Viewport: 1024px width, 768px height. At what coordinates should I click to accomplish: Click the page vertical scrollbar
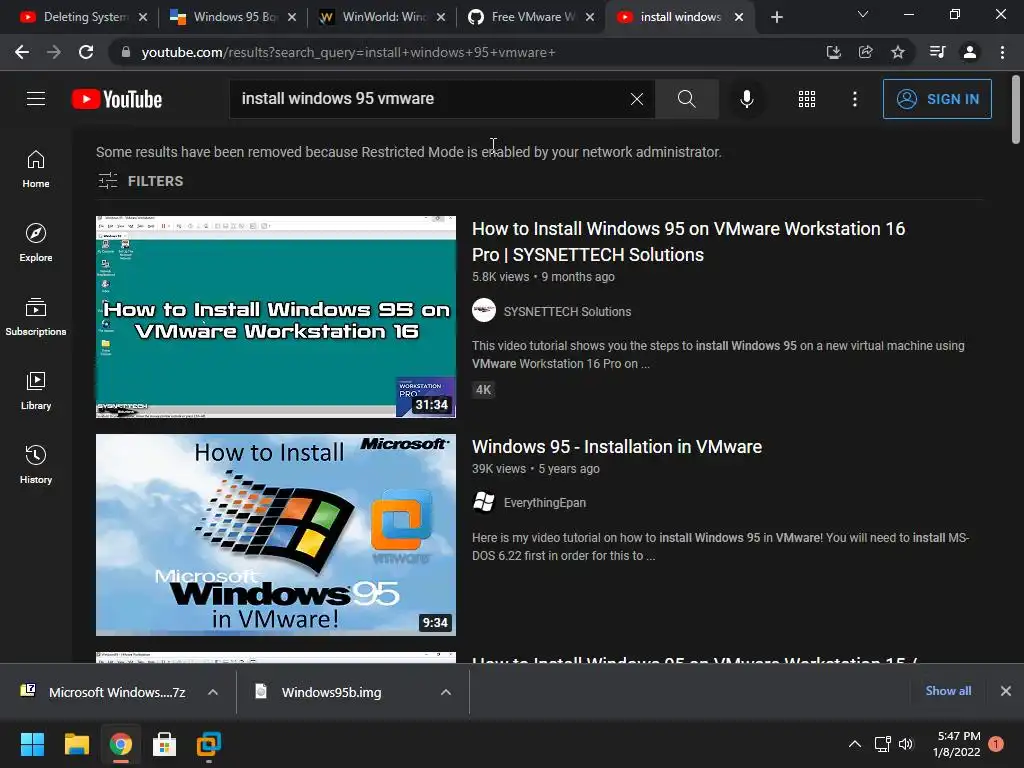(x=1016, y=110)
